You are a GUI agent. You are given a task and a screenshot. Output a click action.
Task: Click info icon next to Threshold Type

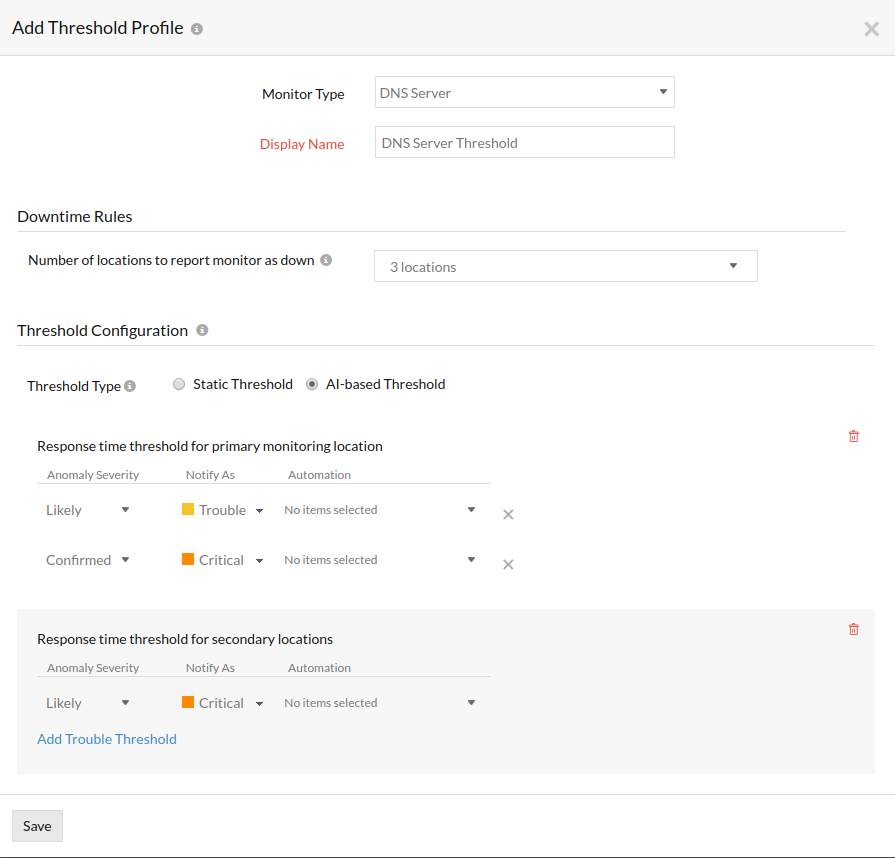[x=130, y=386]
